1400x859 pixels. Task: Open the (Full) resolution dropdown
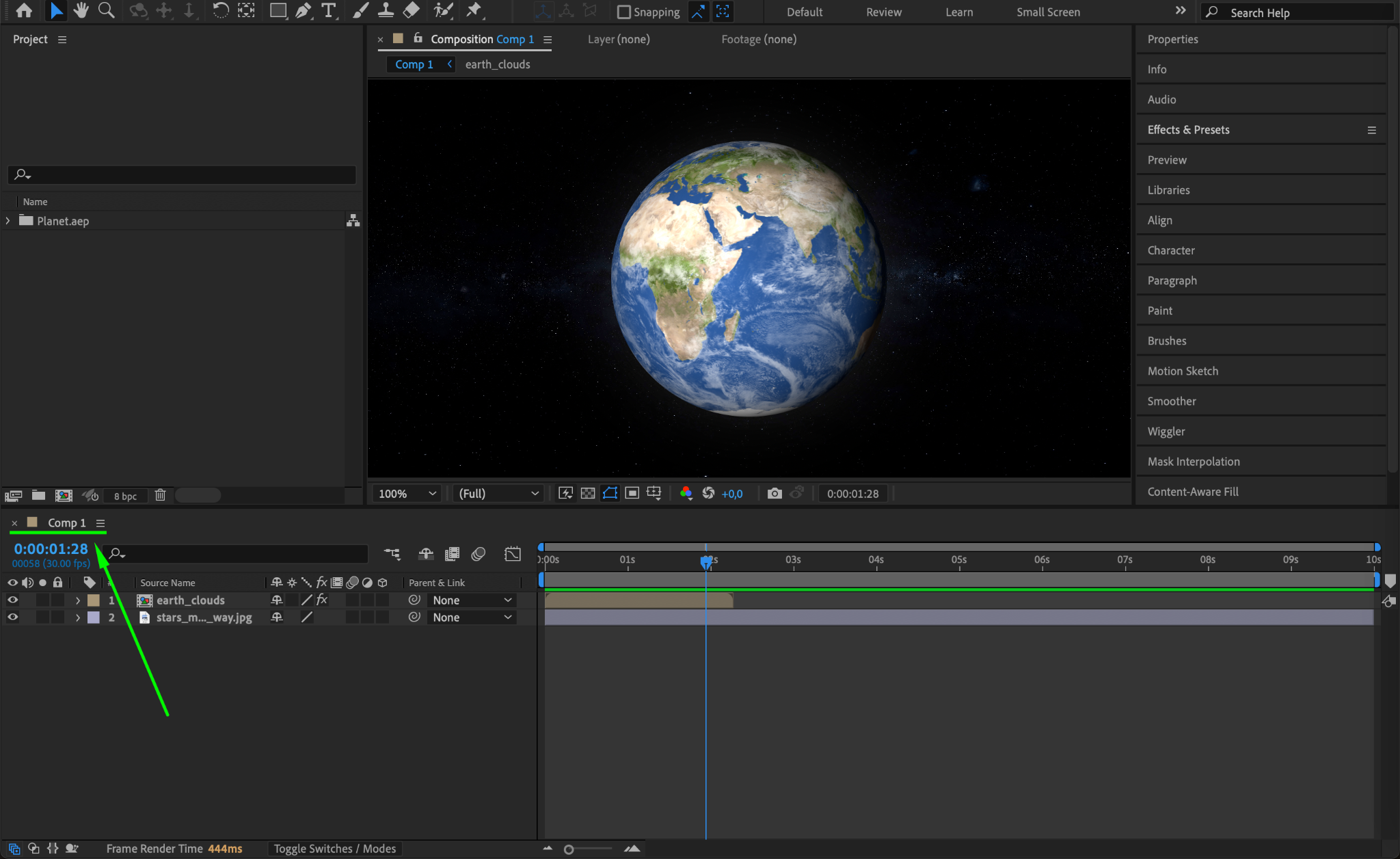[x=498, y=493]
